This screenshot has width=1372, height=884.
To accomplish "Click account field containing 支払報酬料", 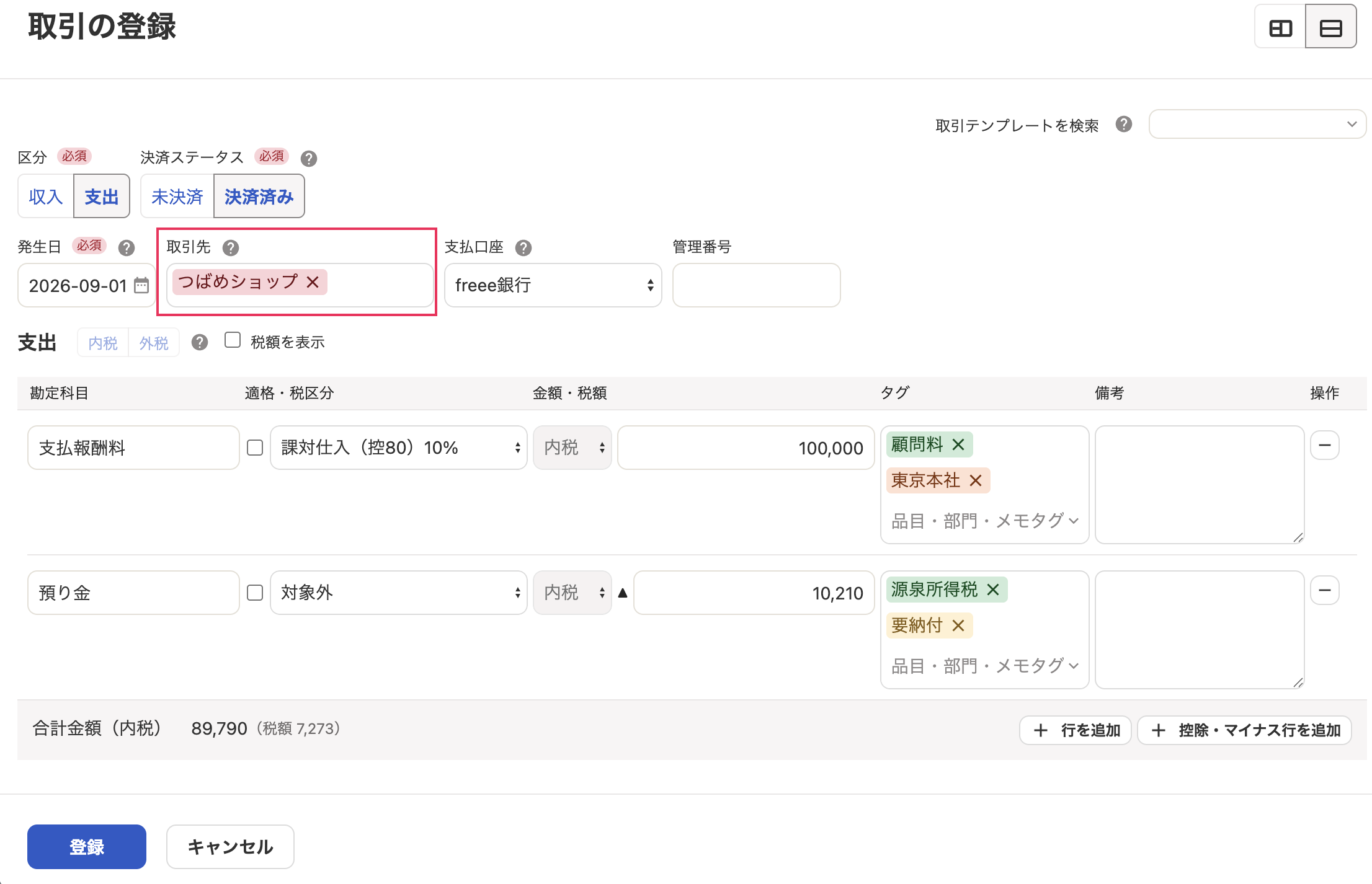I will (133, 448).
